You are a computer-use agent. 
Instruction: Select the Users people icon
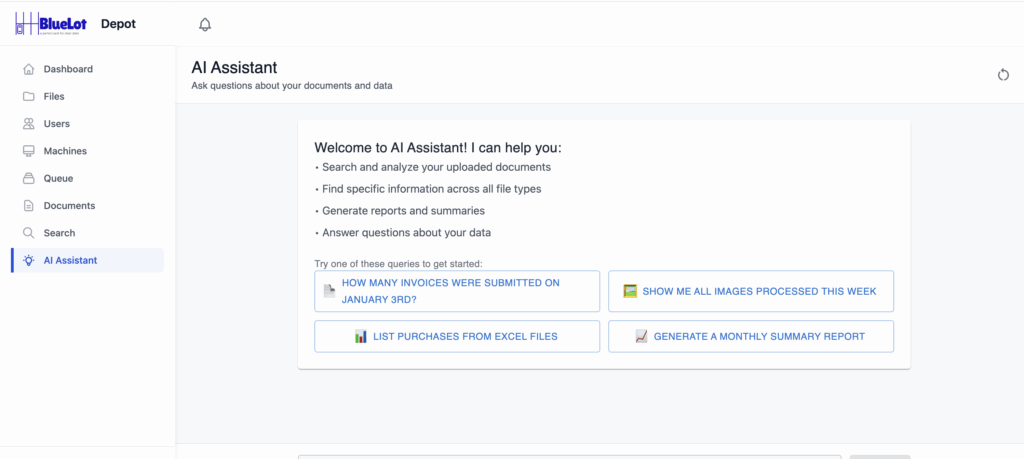click(29, 124)
